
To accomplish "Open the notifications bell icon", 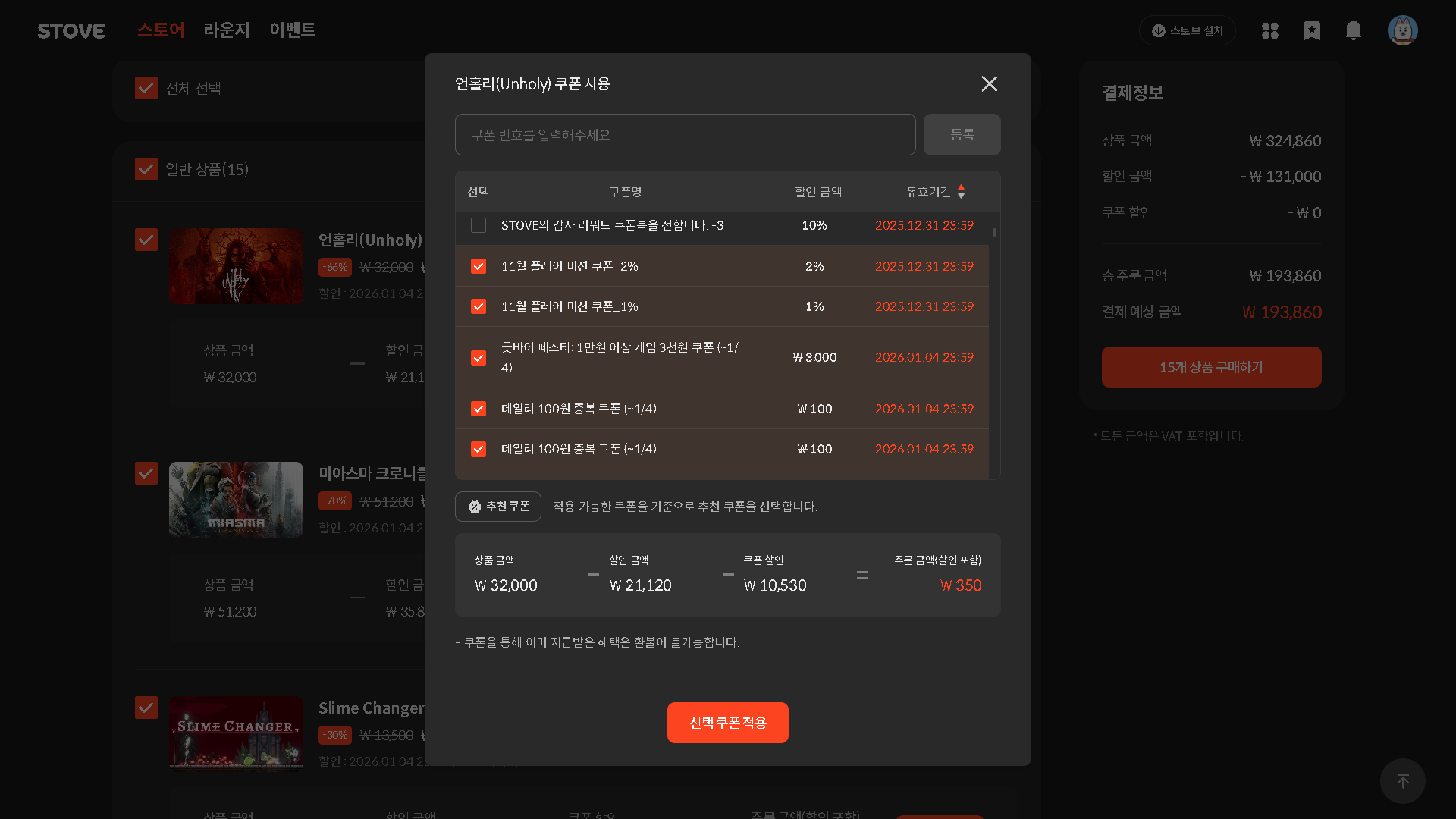I will [x=1353, y=31].
